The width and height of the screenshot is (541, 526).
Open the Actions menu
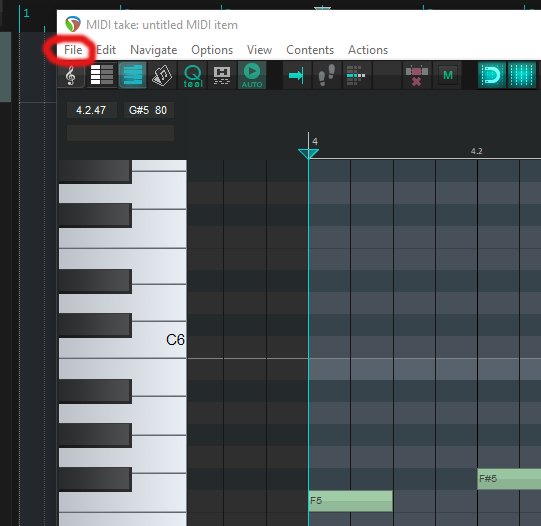[x=368, y=50]
